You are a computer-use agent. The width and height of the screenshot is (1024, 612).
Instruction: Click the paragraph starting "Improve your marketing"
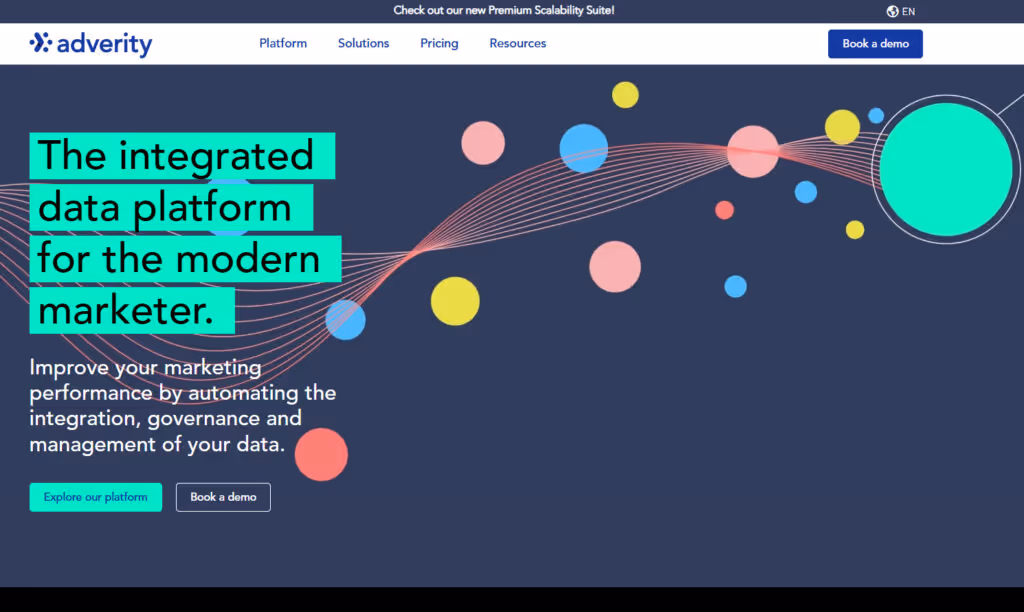(x=183, y=406)
